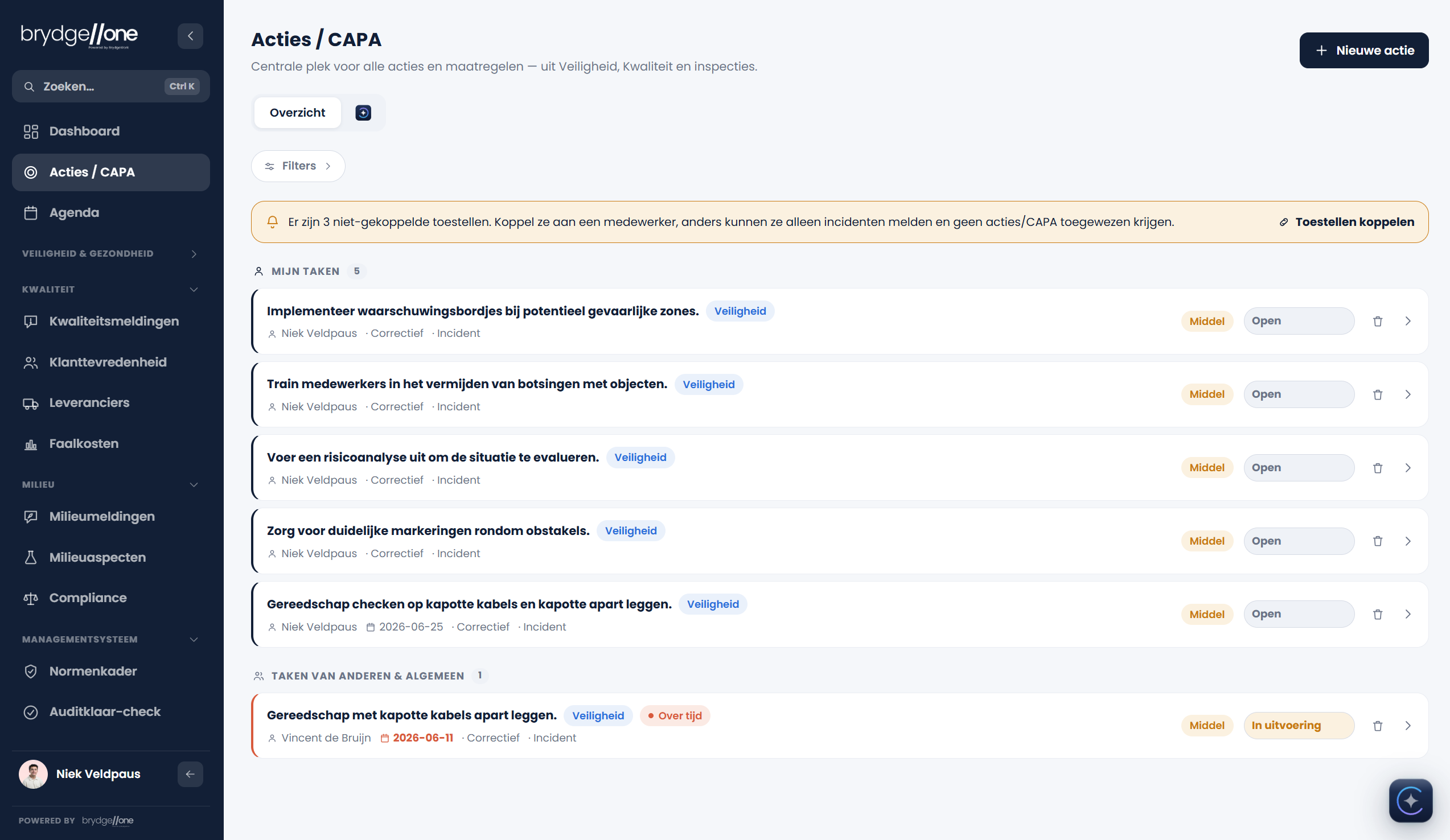Click the Toestellen koppelen link
Screen dimensions: 1450x840
[1346, 222]
